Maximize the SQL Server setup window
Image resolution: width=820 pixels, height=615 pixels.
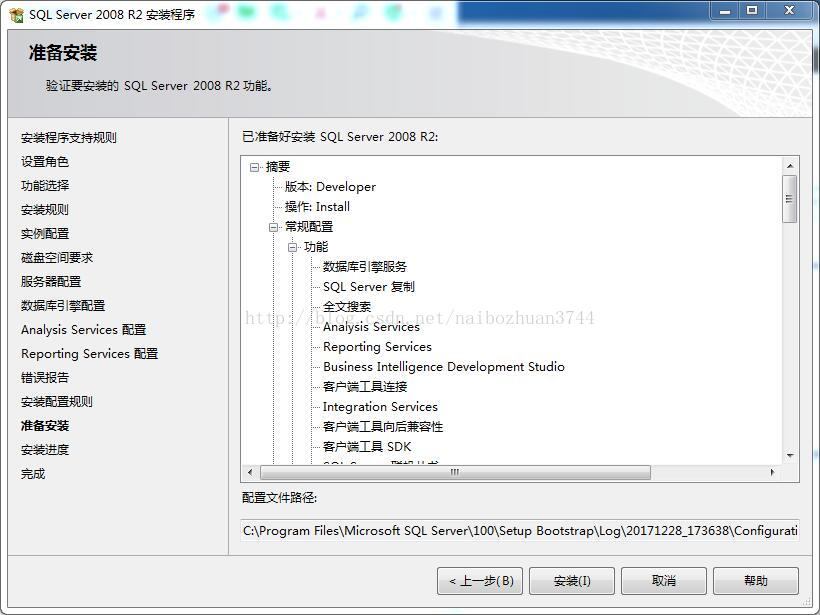click(752, 10)
